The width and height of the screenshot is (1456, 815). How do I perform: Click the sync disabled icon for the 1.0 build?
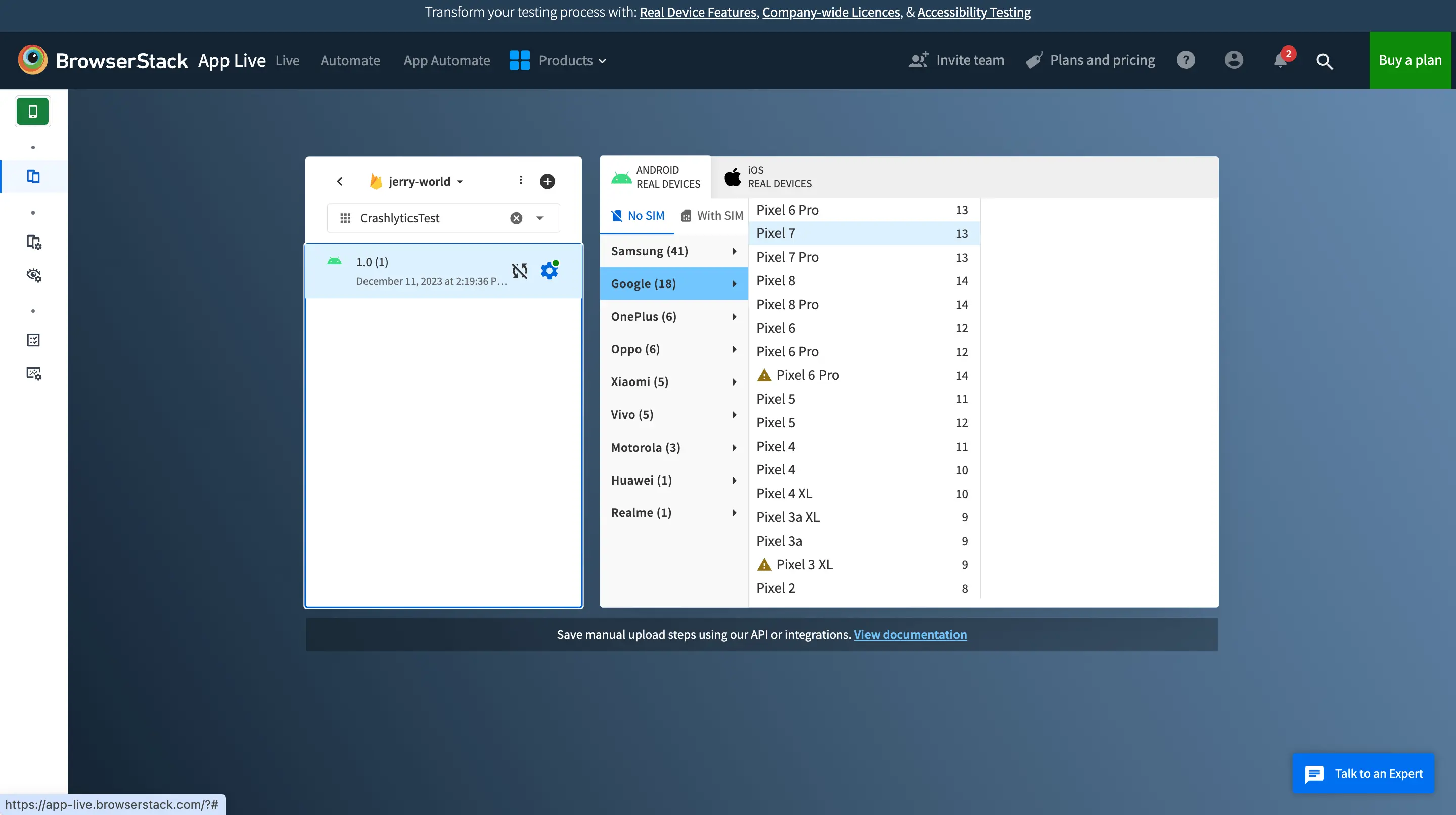[519, 271]
